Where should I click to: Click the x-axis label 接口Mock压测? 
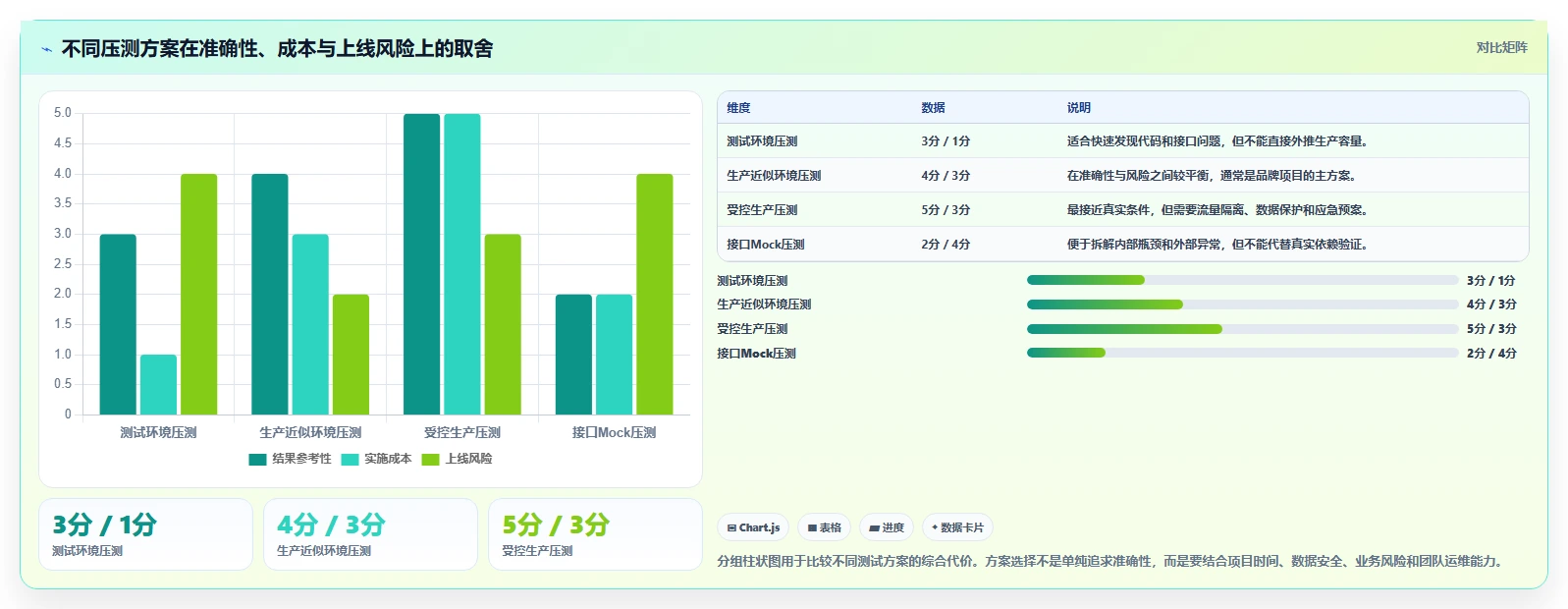[614, 432]
